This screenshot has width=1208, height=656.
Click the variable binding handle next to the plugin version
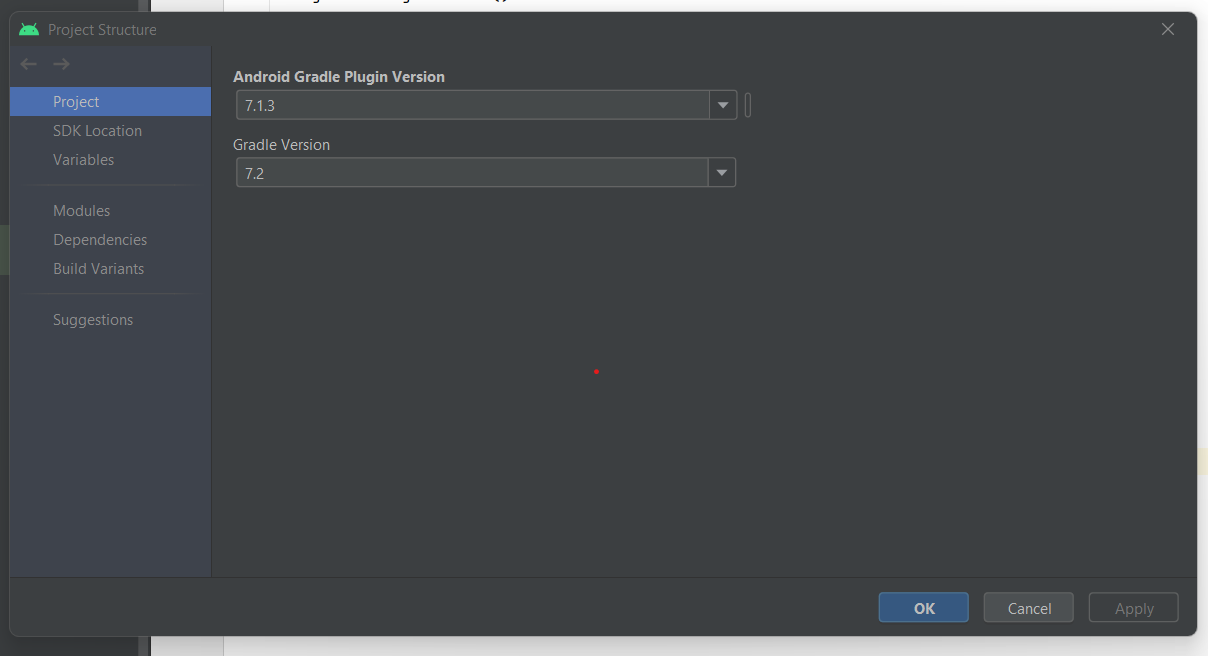pos(748,105)
